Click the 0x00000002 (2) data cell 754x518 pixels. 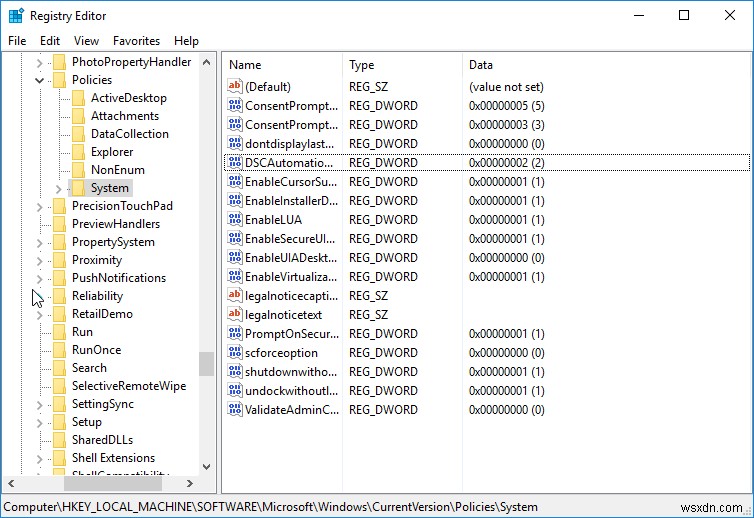[x=507, y=163]
